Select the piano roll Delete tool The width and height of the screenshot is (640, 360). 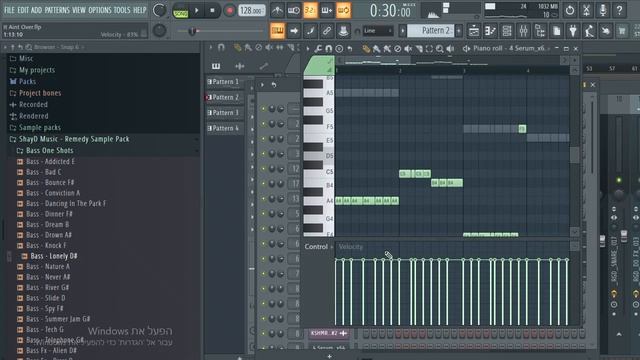click(398, 49)
